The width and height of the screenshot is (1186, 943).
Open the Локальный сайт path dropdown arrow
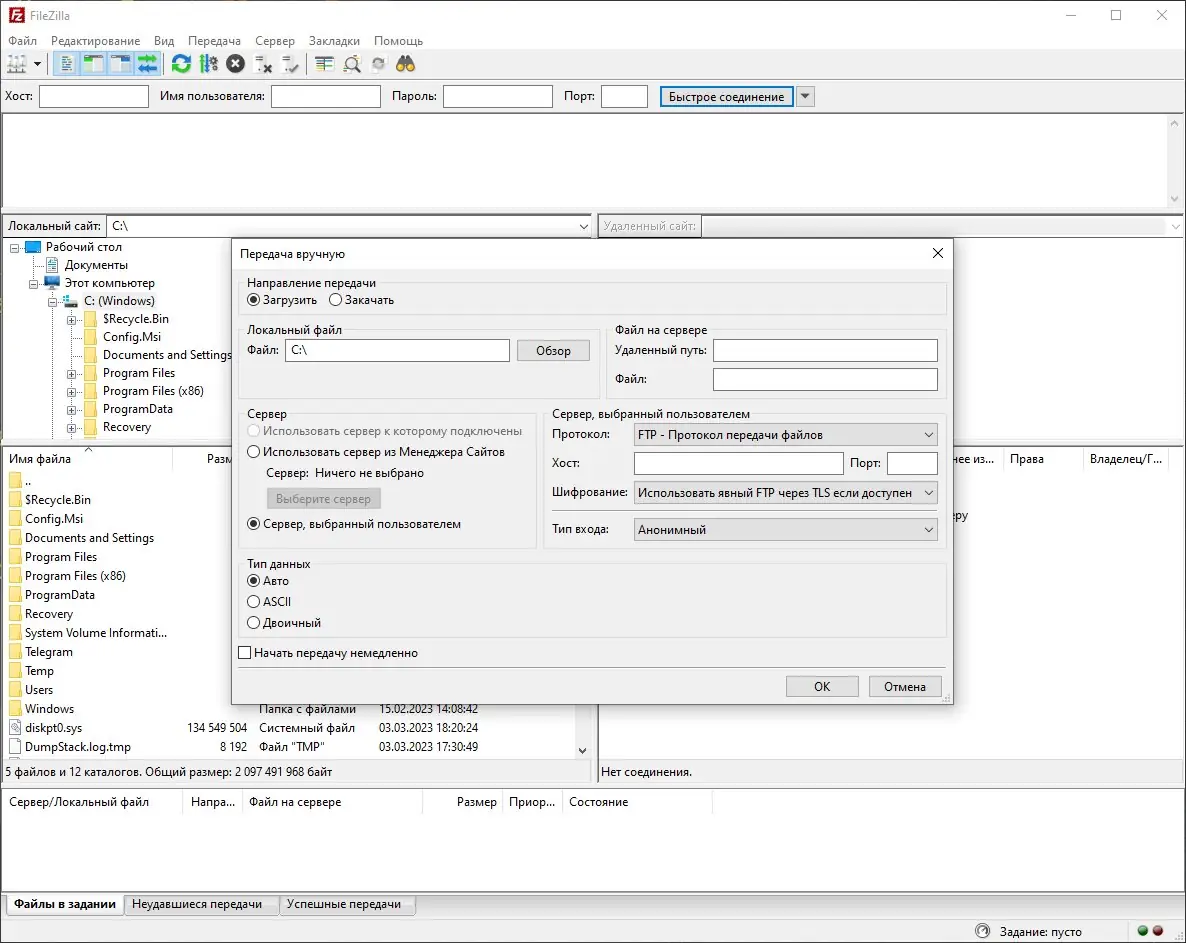tap(583, 226)
